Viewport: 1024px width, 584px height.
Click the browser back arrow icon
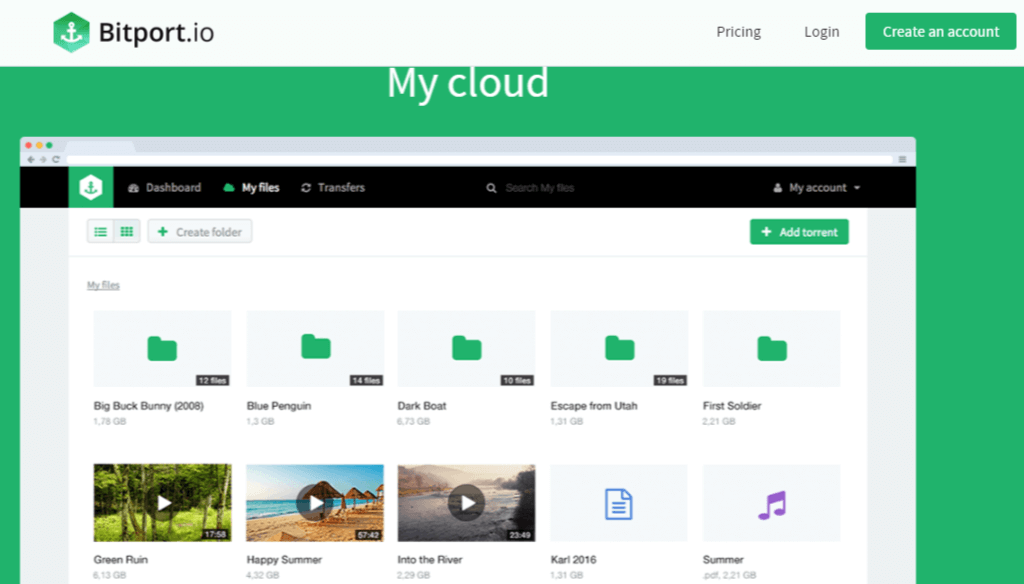pyautogui.click(x=31, y=159)
